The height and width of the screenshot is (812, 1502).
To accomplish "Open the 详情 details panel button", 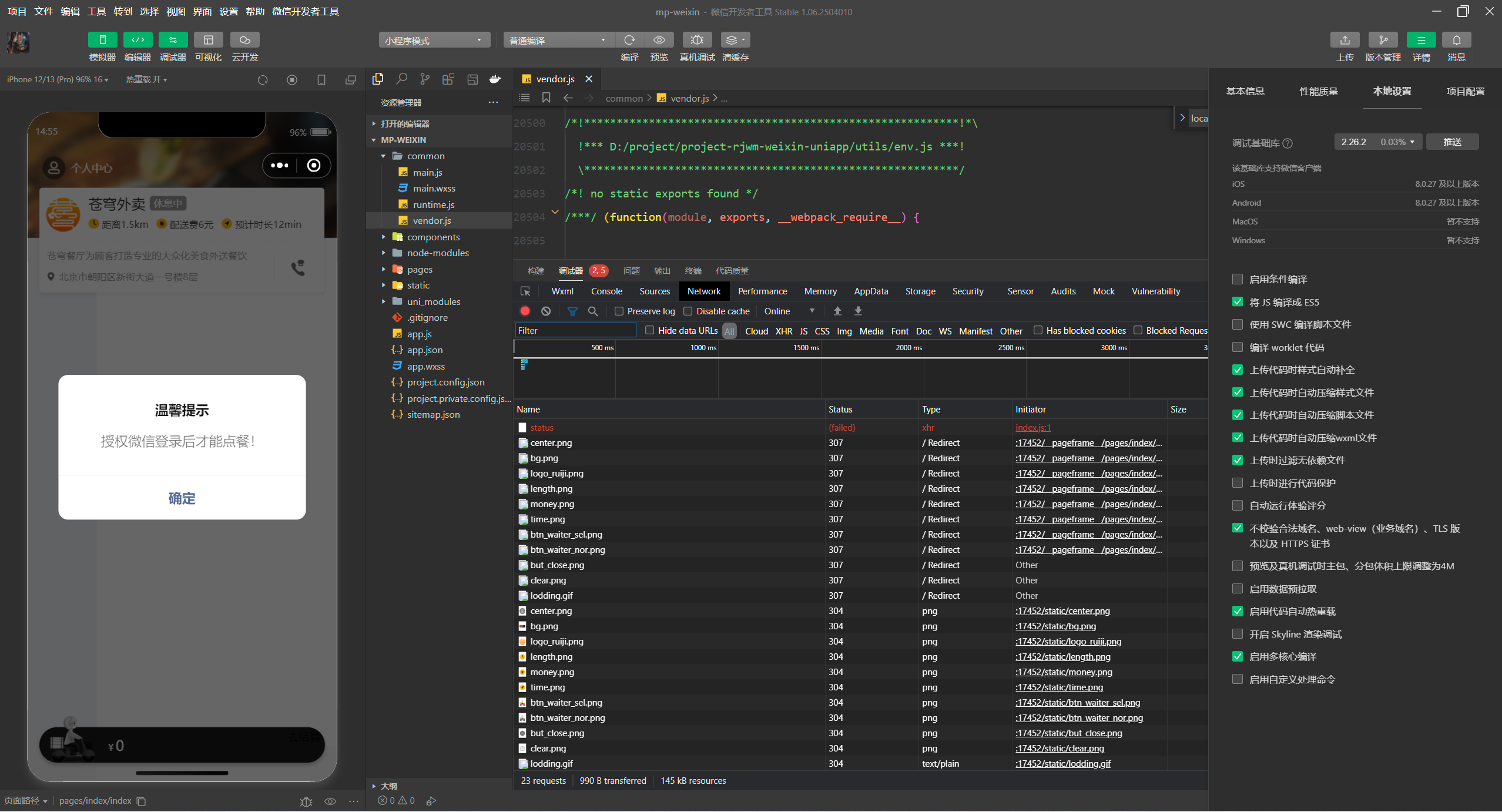I will (1421, 40).
